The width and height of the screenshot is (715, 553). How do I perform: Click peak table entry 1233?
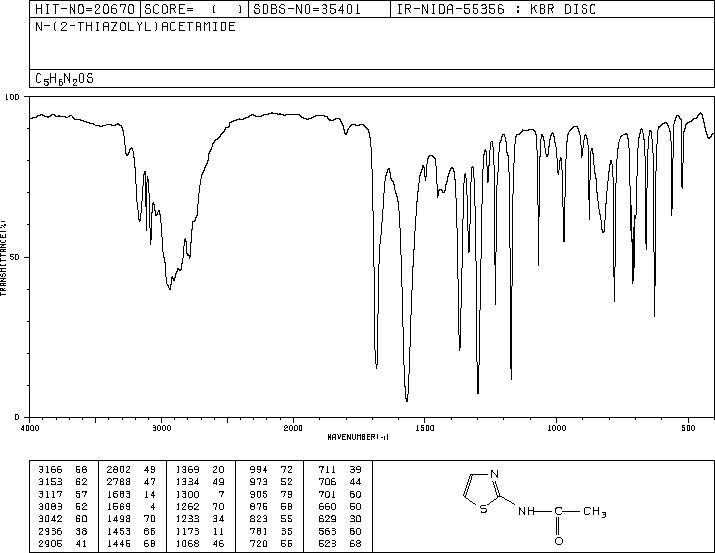click(x=187, y=519)
